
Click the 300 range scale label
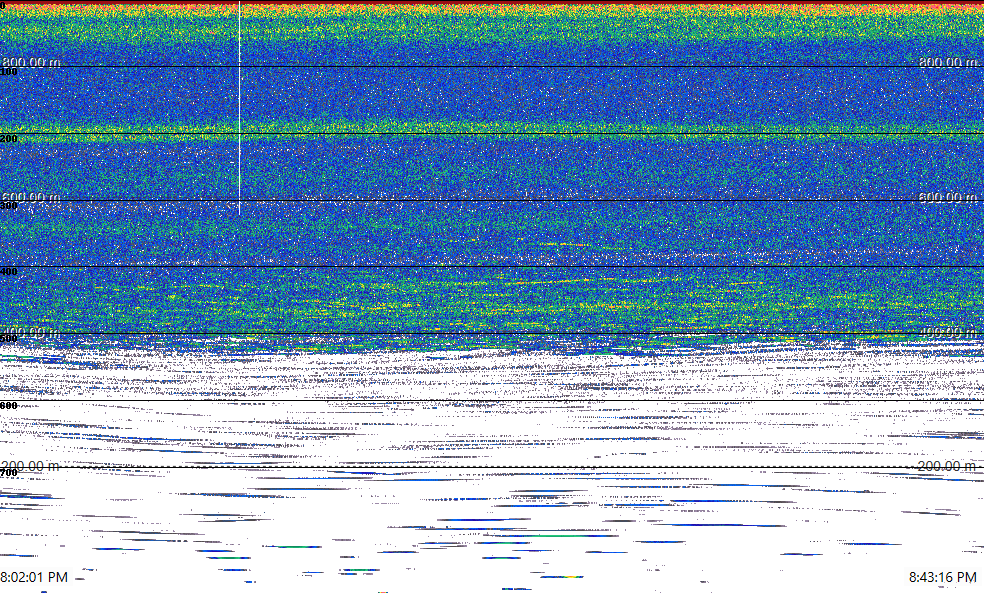[9, 206]
